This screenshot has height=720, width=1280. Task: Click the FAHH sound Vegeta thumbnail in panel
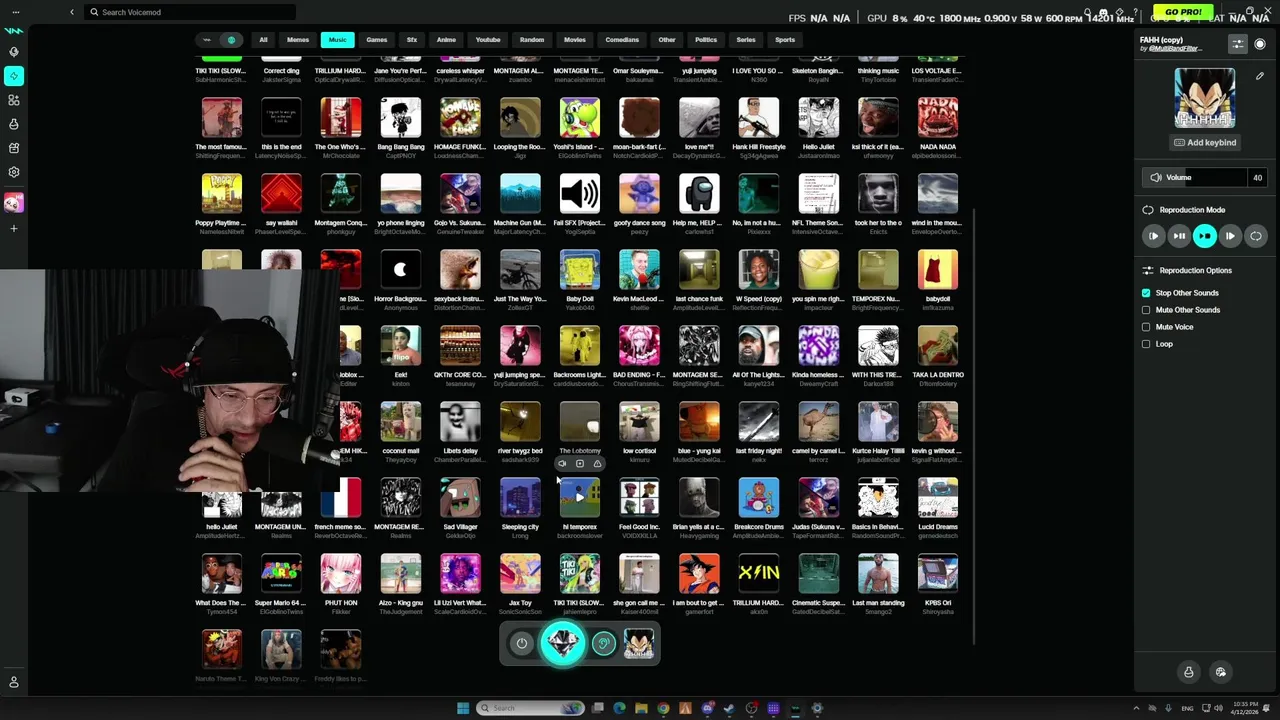pyautogui.click(x=1205, y=97)
